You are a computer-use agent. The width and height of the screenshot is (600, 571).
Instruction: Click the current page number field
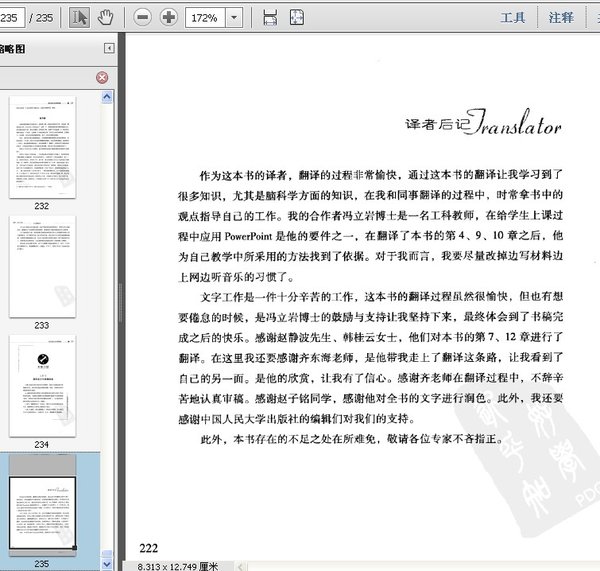pos(11,18)
